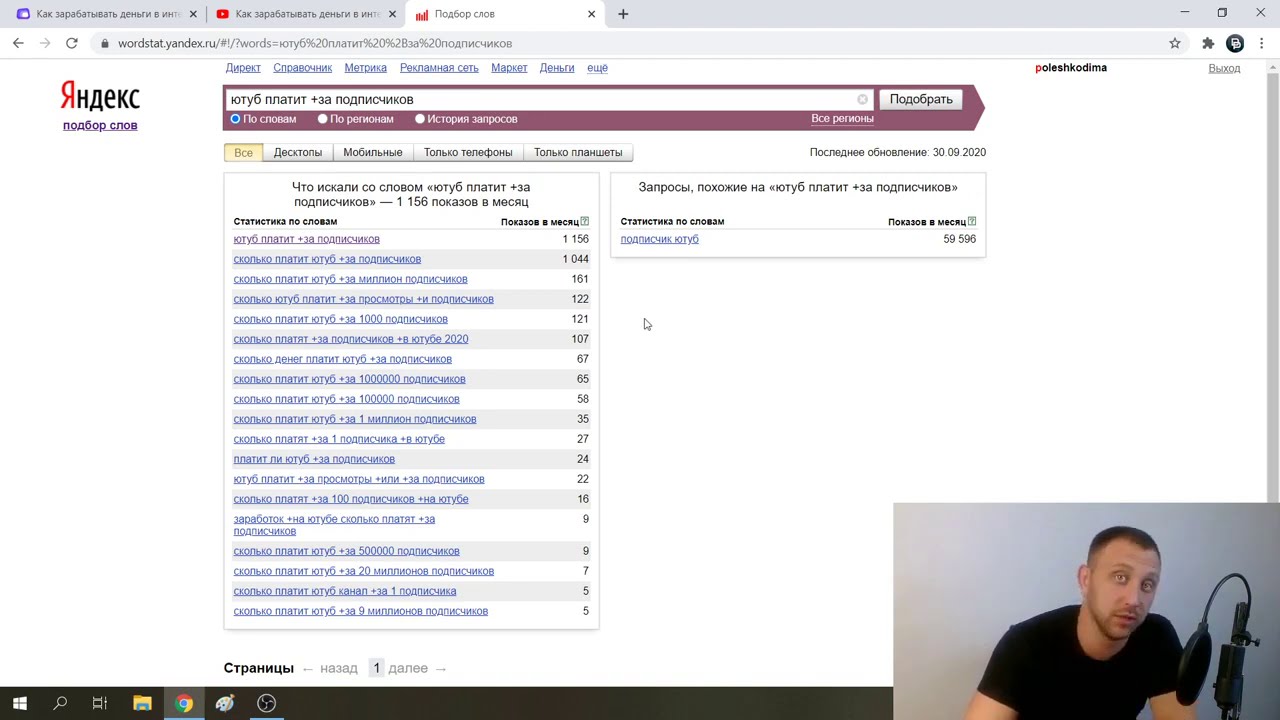Screen dimensions: 1280x720
Task: Open query платит ли ютуб +за подписчиков
Action: pos(314,459)
